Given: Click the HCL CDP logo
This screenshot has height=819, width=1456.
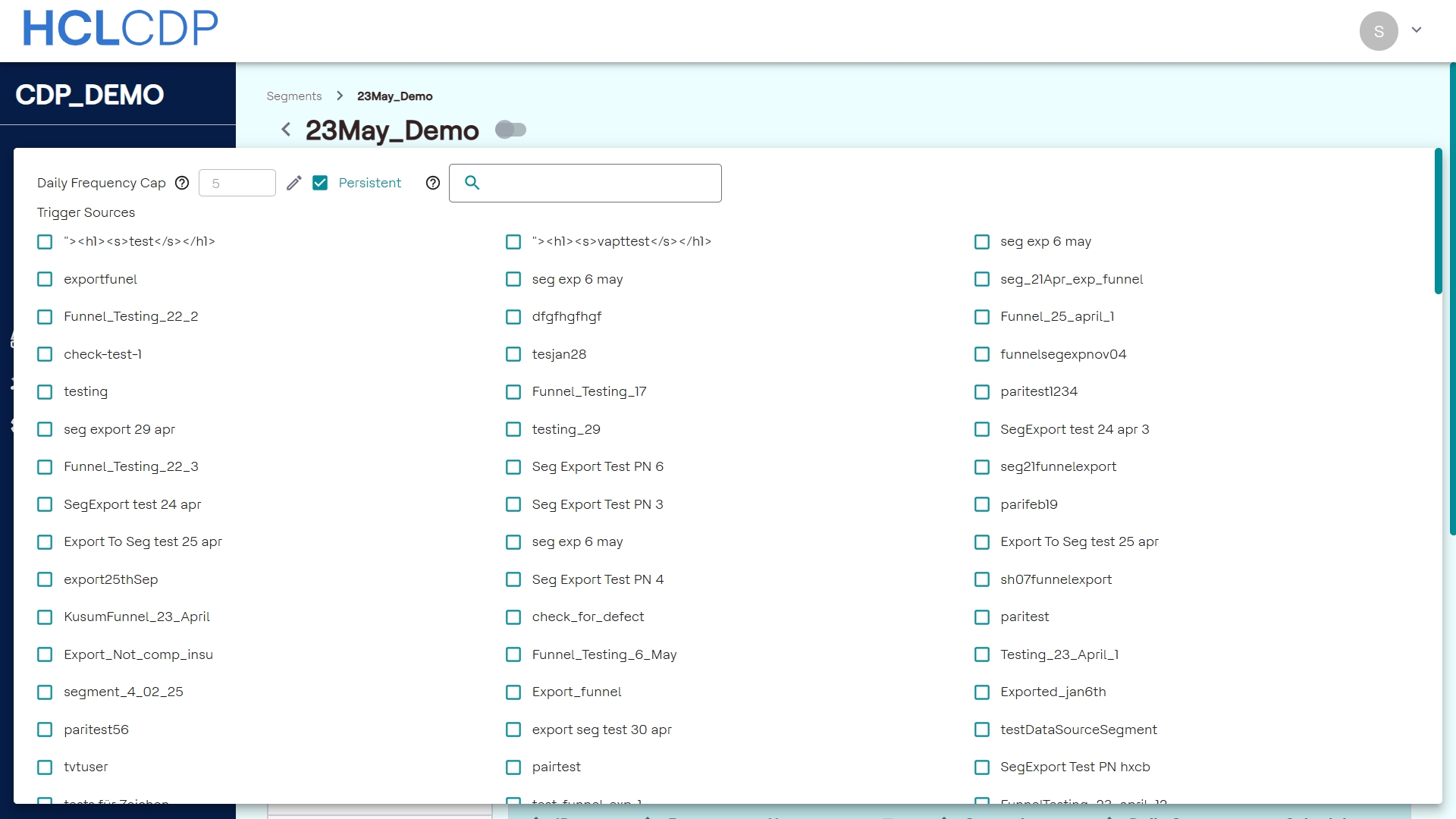Looking at the screenshot, I should pyautogui.click(x=121, y=29).
